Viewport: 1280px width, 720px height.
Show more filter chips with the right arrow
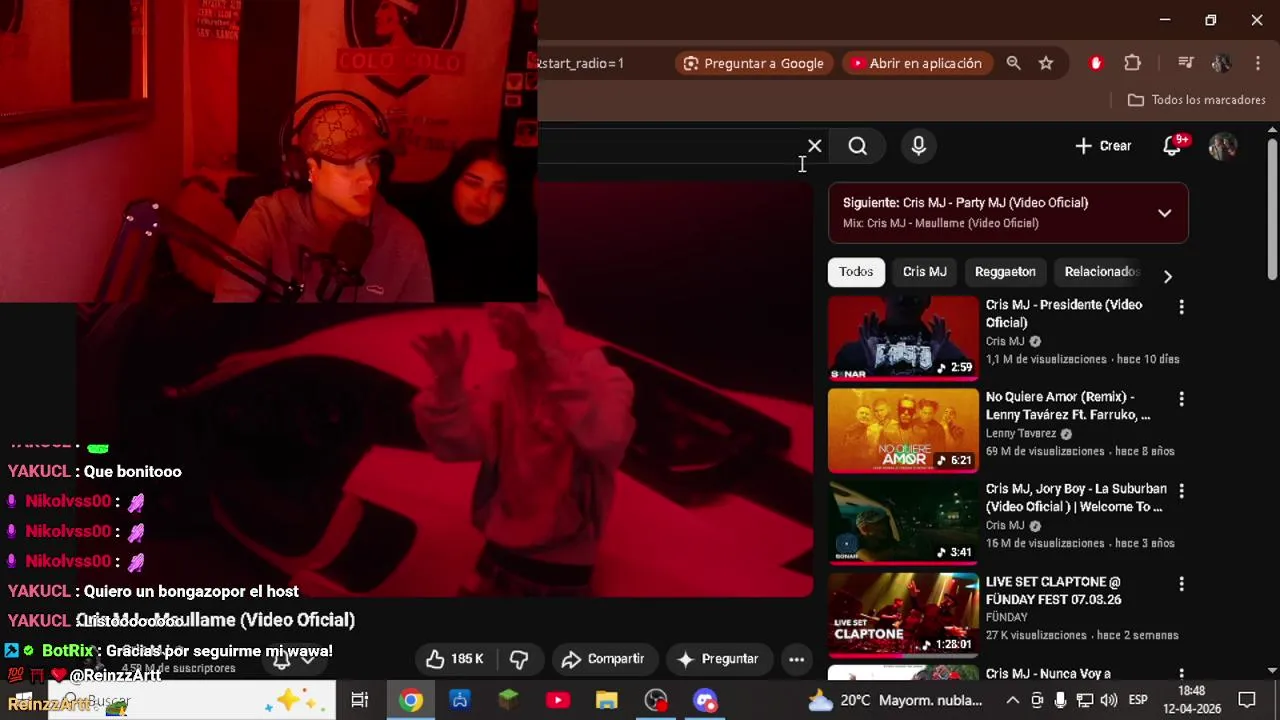click(1167, 276)
